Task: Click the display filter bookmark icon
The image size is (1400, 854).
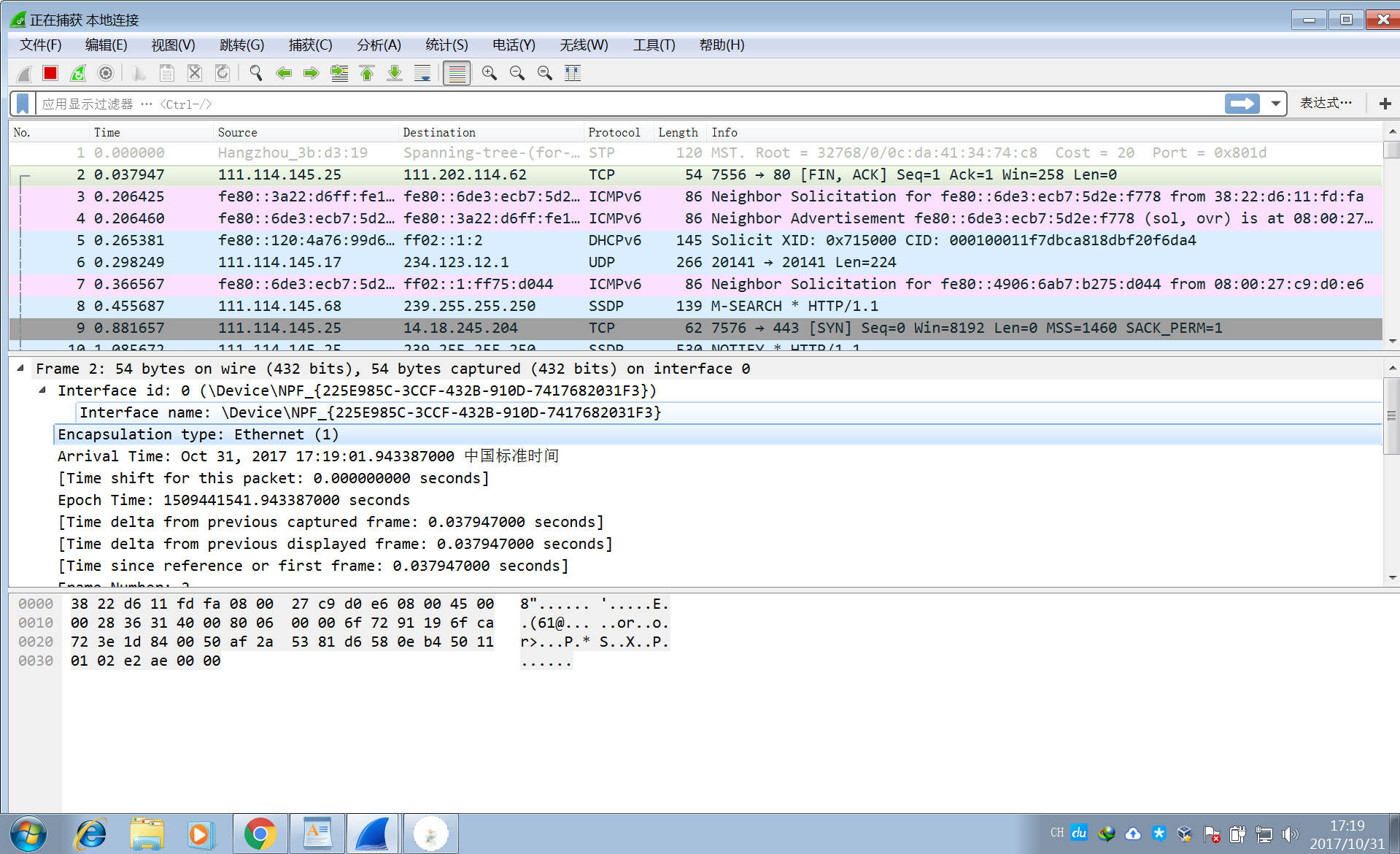Action: tap(23, 104)
